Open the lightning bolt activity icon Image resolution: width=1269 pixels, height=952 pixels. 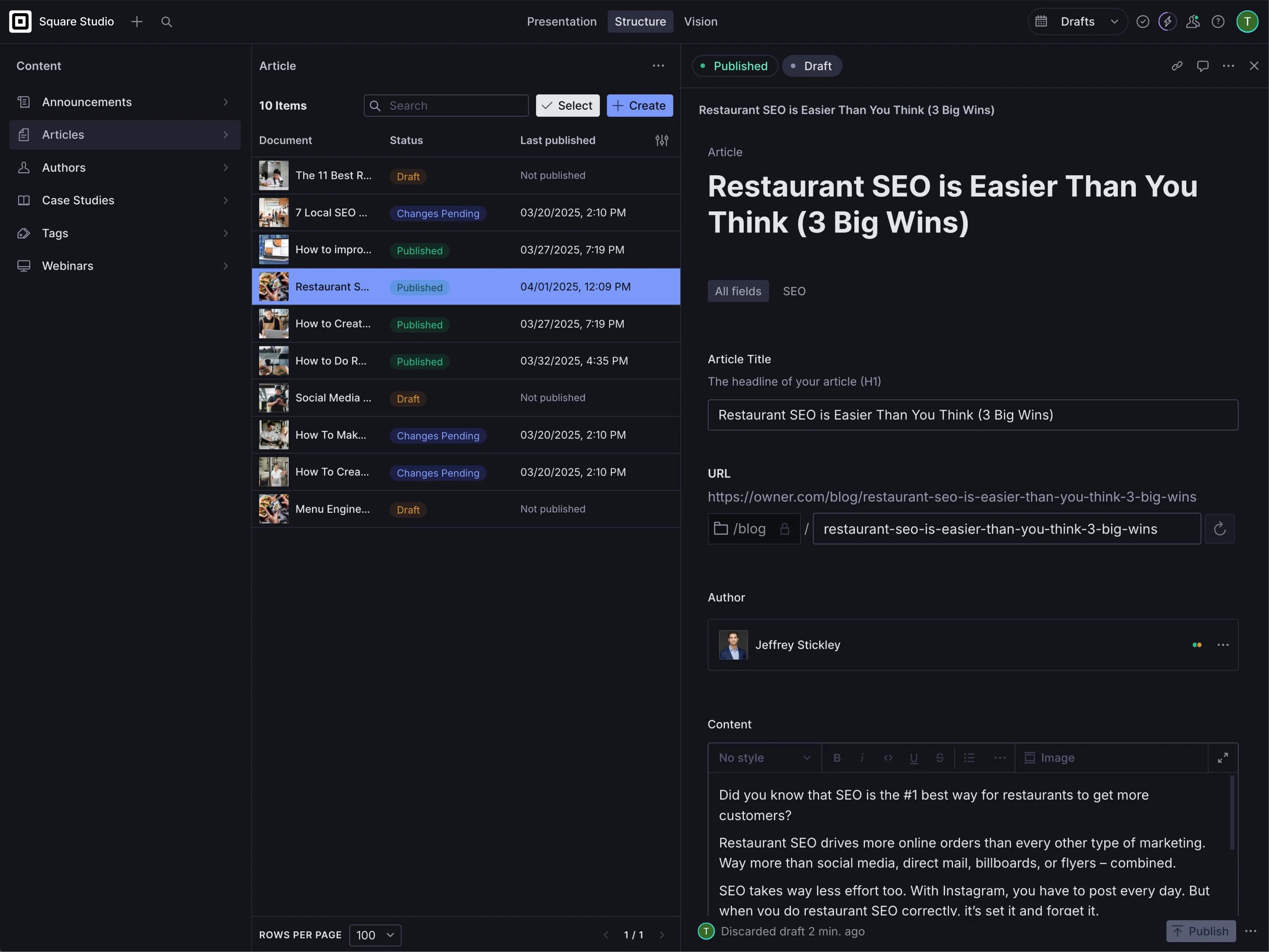pos(1167,22)
